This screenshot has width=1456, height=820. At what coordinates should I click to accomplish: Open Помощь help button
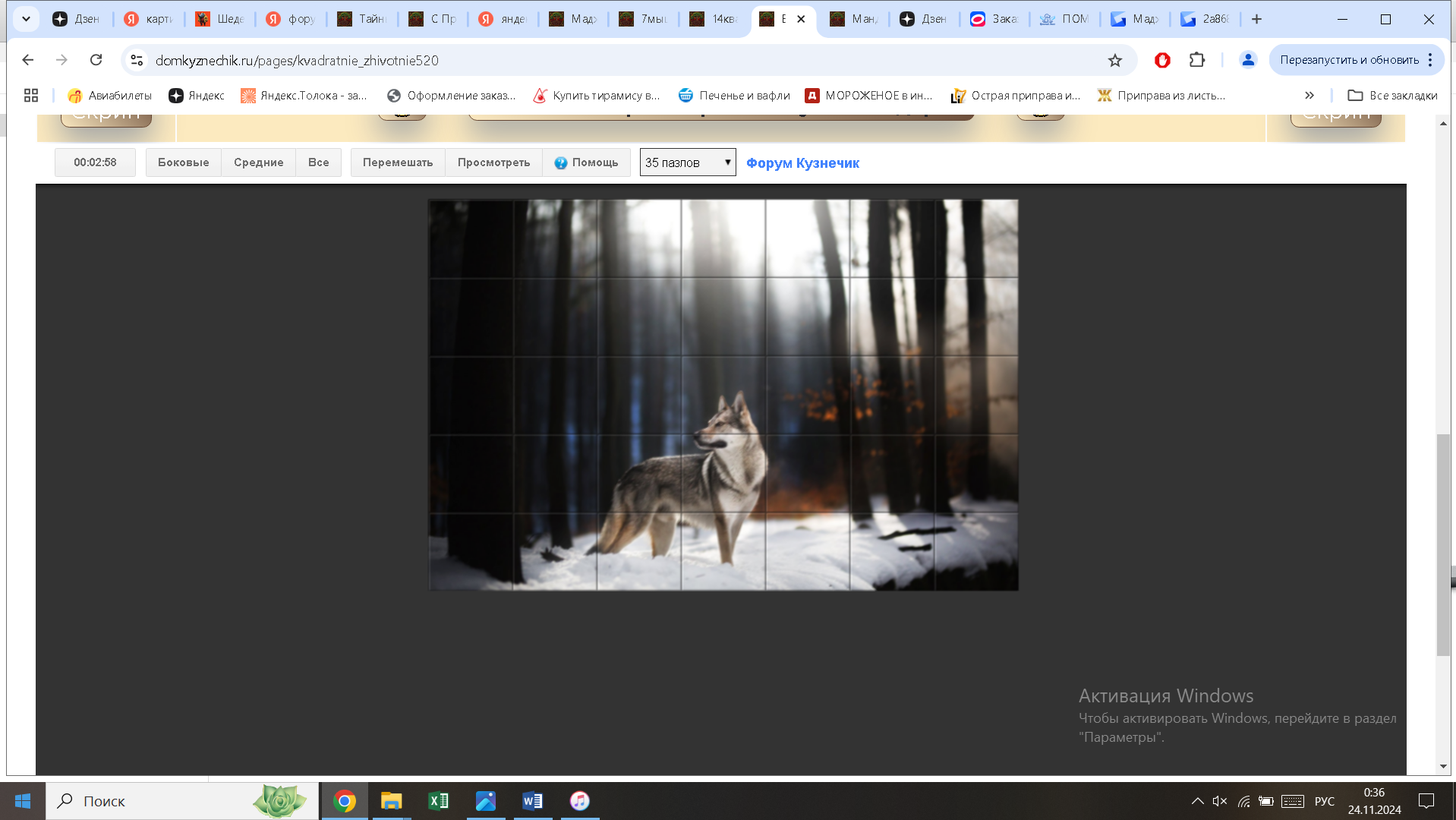click(x=586, y=162)
